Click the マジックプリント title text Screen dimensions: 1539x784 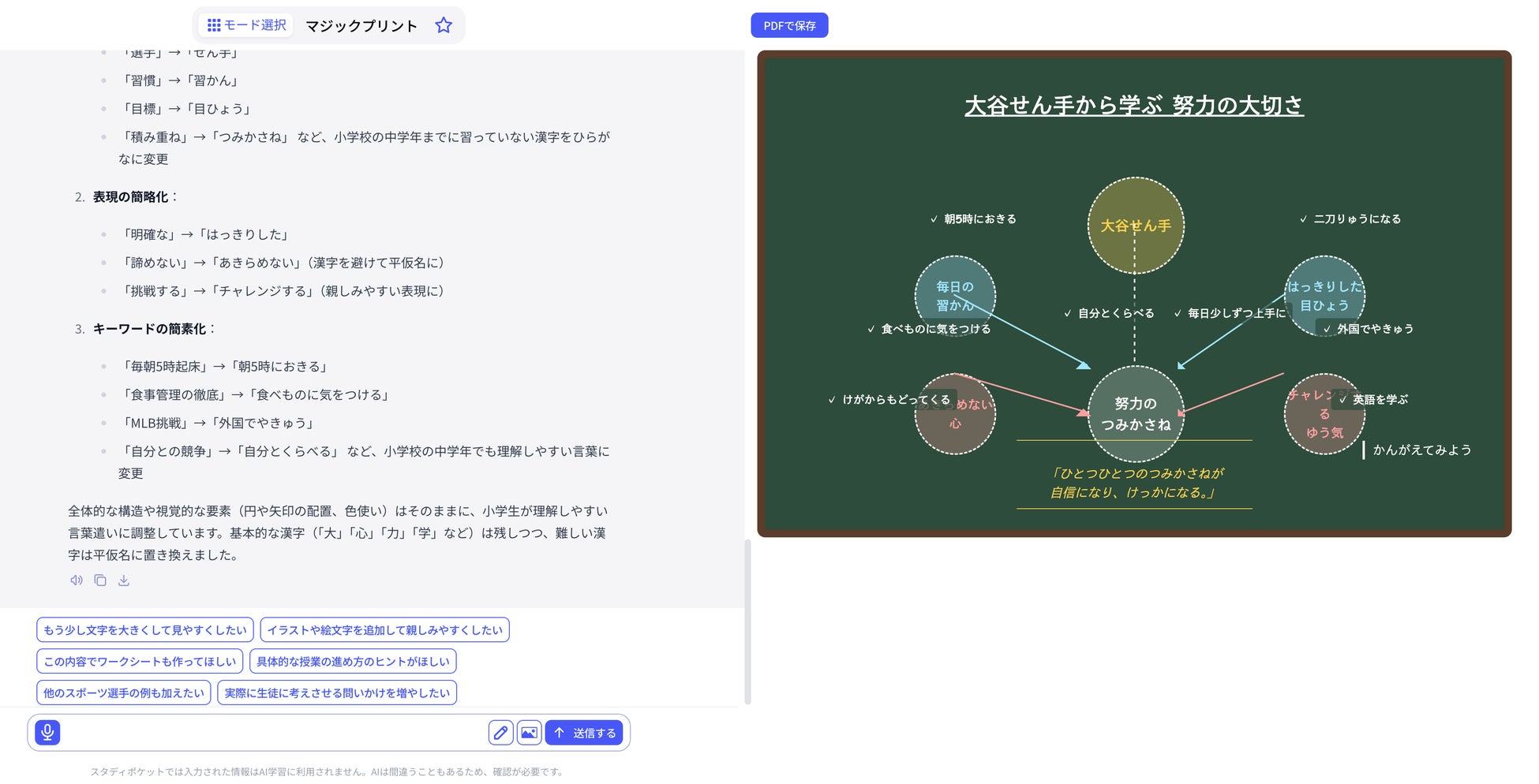click(x=361, y=26)
